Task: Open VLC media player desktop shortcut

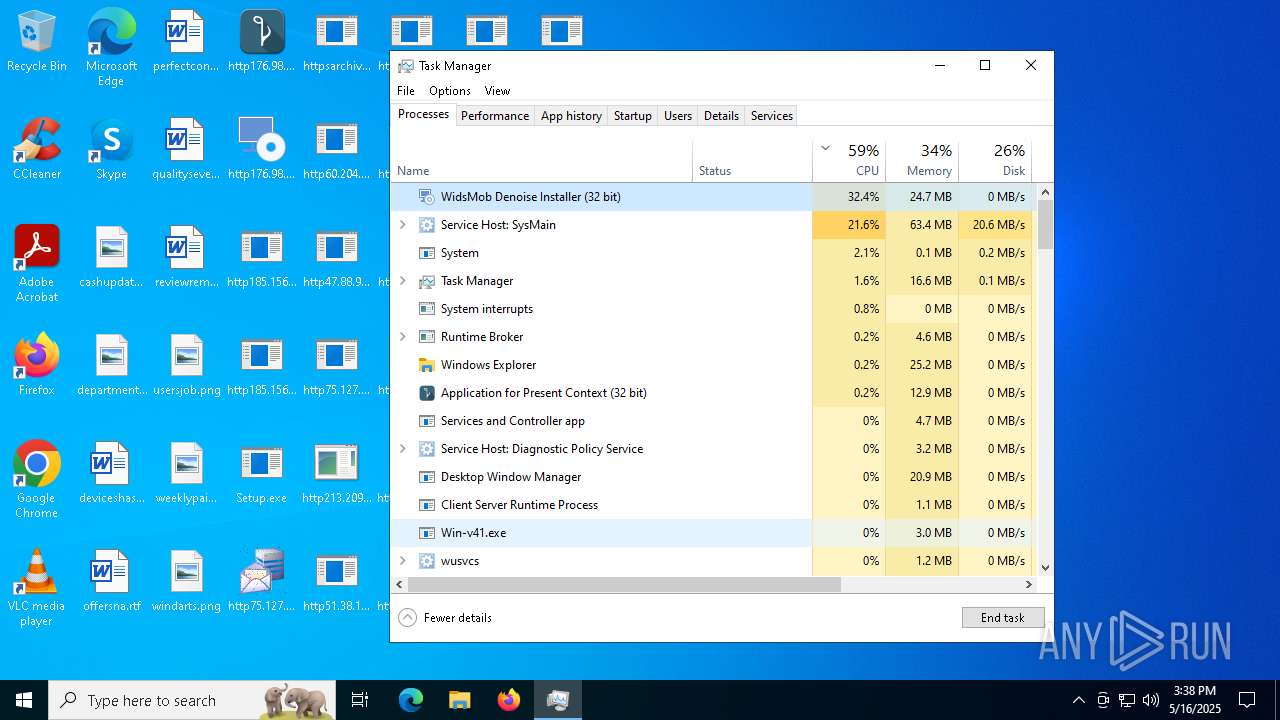Action: point(37,587)
